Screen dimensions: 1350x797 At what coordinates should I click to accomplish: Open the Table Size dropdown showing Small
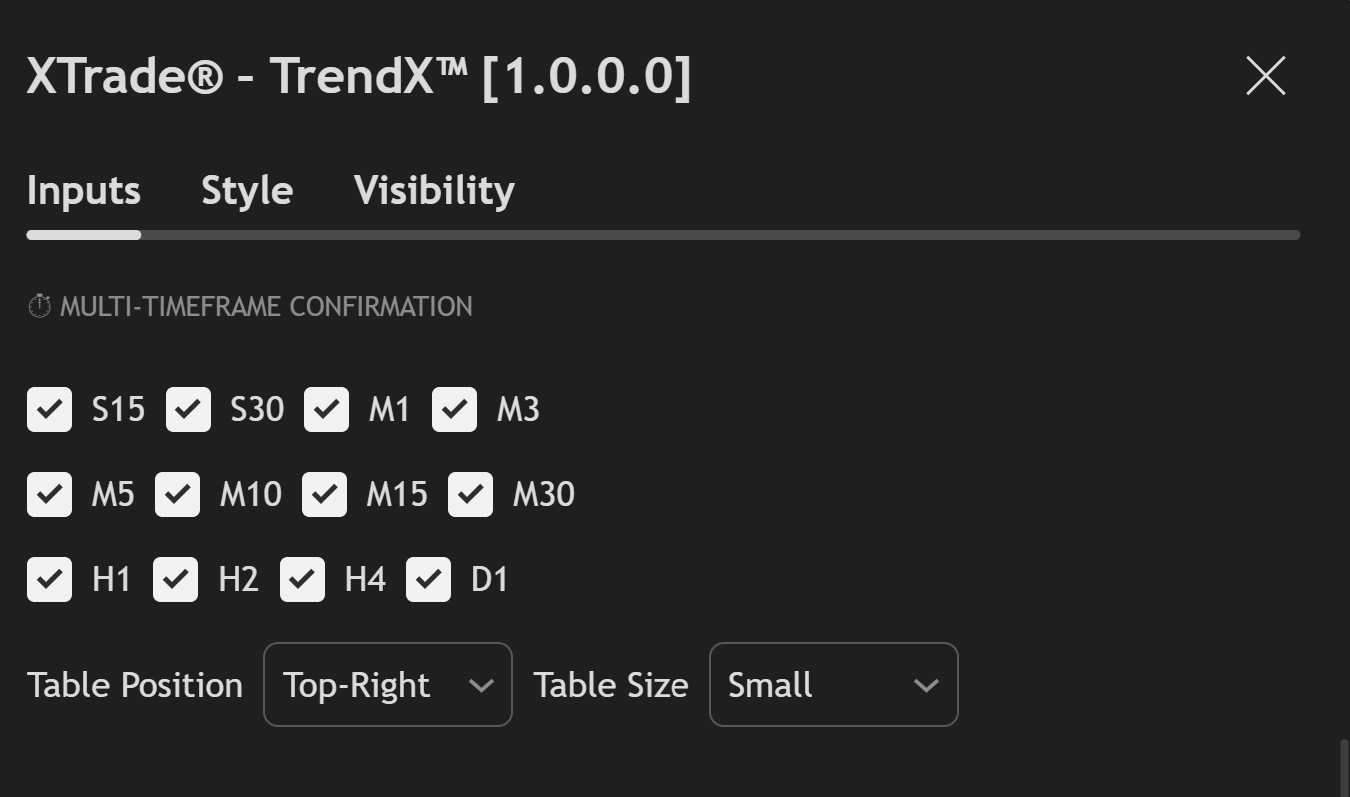833,684
